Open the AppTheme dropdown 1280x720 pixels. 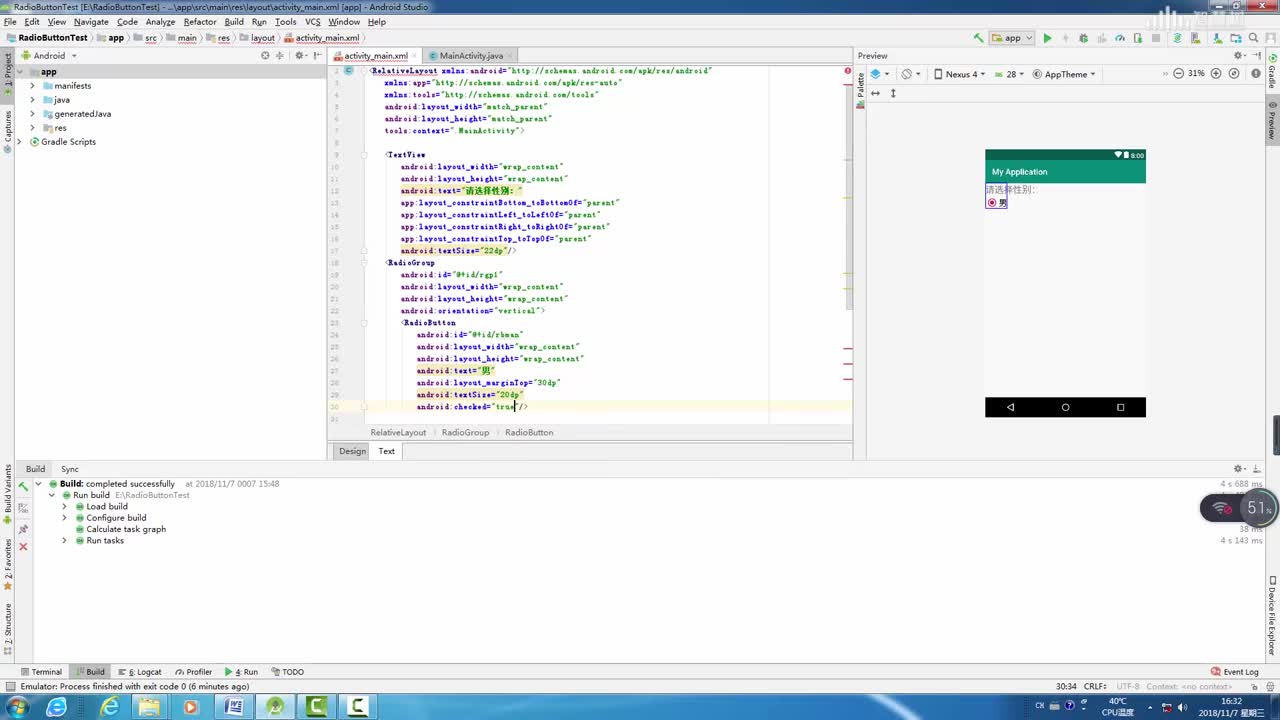[1064, 73]
